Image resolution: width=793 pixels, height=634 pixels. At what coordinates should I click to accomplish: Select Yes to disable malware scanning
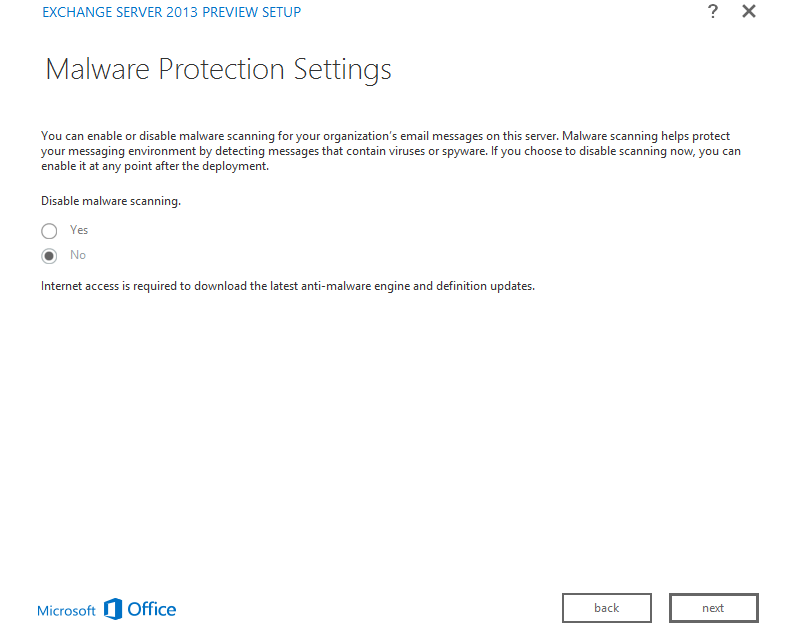click(x=49, y=231)
